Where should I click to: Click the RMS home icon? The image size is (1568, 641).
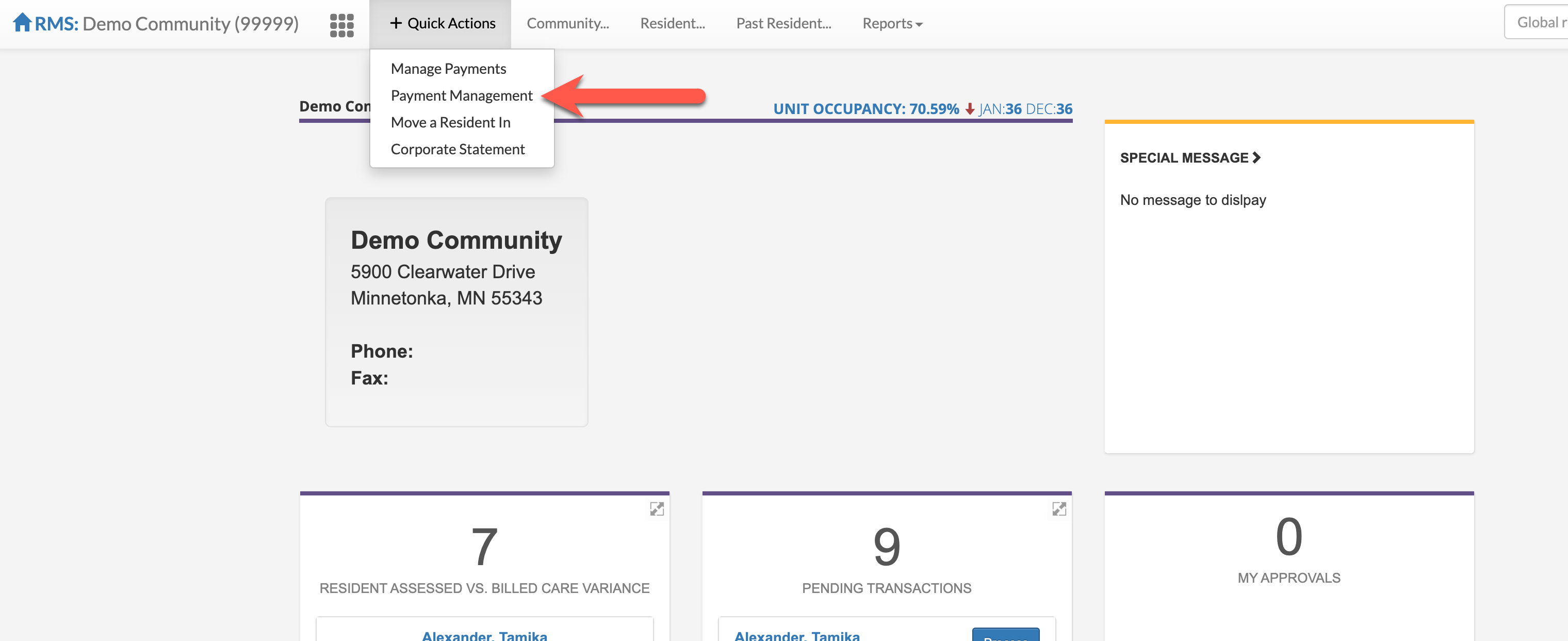click(22, 23)
